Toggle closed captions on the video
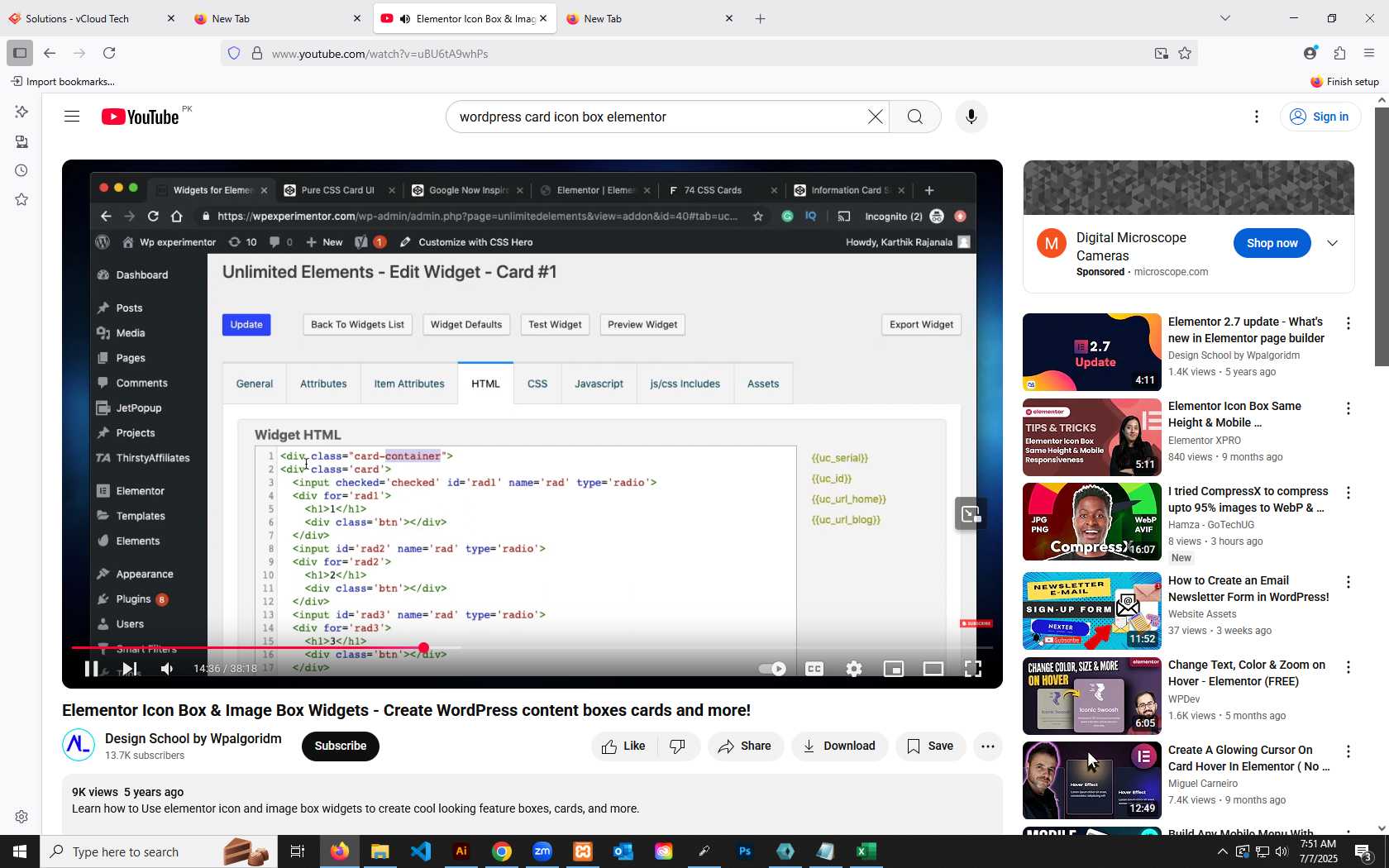The height and width of the screenshot is (868, 1389). coord(814,669)
